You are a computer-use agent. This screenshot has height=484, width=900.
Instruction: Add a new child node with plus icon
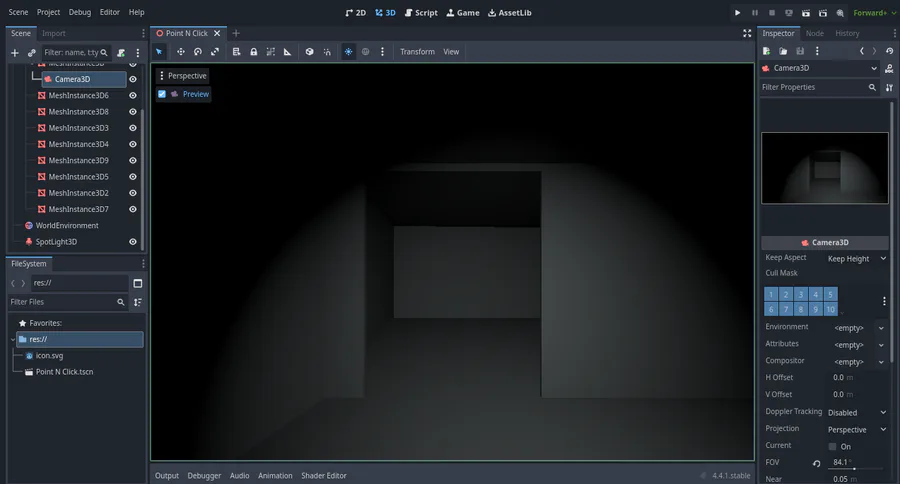[x=15, y=53]
